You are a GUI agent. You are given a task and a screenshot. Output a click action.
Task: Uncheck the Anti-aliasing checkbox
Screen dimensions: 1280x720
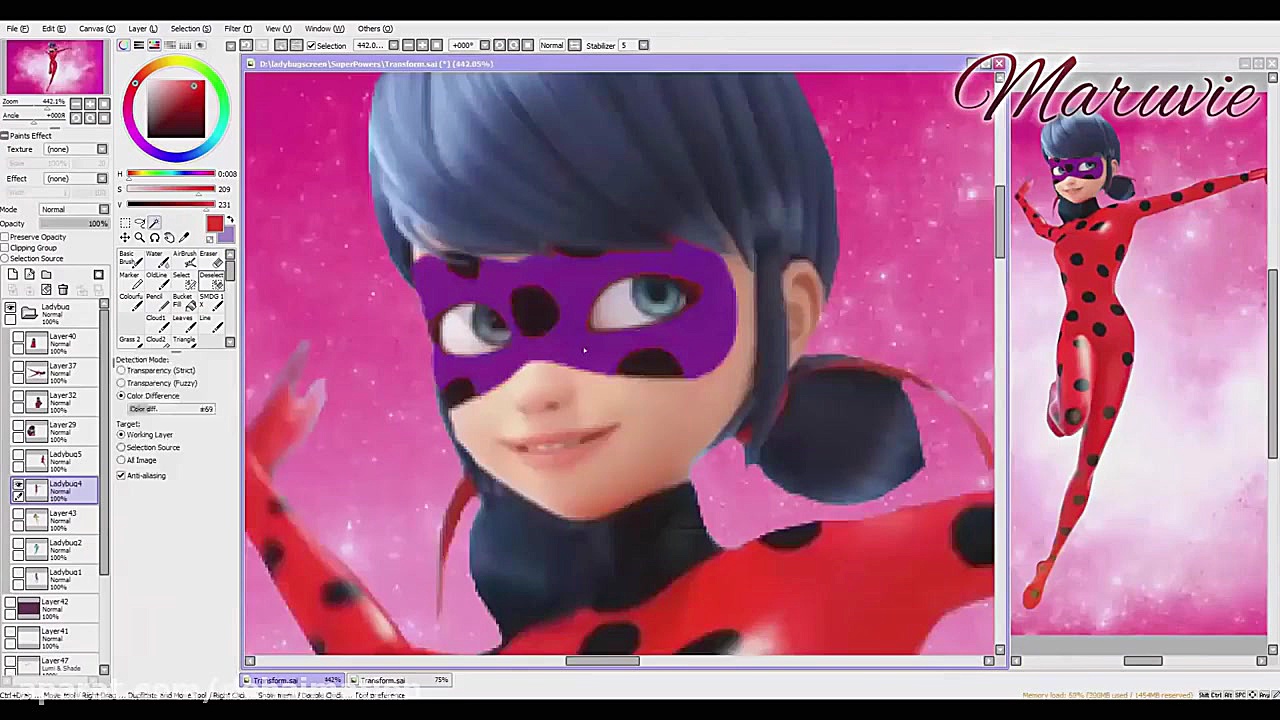pos(121,476)
